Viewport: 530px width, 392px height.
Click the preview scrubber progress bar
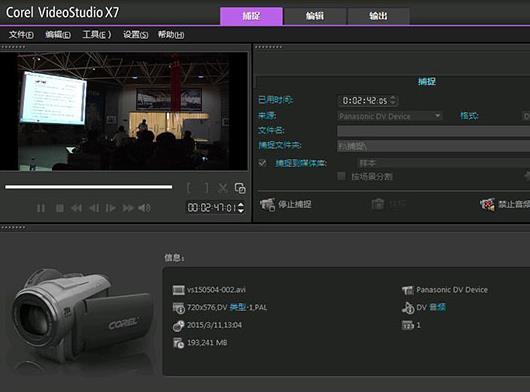click(x=89, y=187)
